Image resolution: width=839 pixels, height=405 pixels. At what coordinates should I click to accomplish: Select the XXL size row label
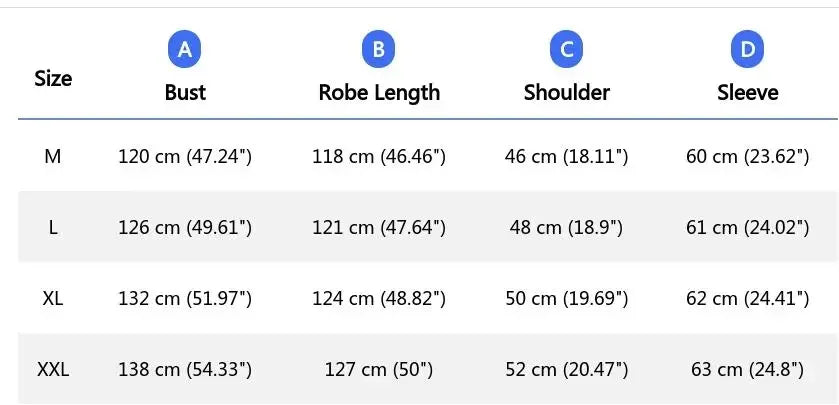click(x=53, y=369)
